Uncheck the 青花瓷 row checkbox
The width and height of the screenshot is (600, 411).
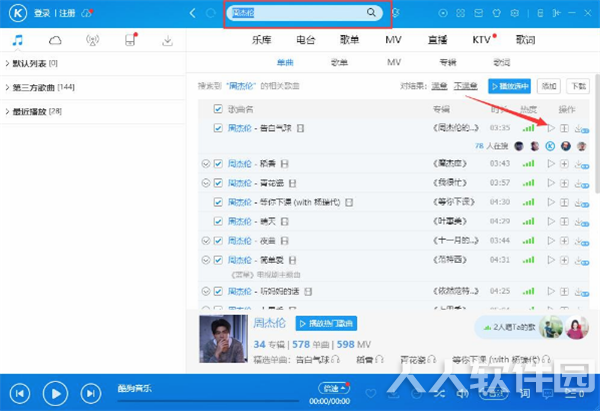tap(218, 183)
